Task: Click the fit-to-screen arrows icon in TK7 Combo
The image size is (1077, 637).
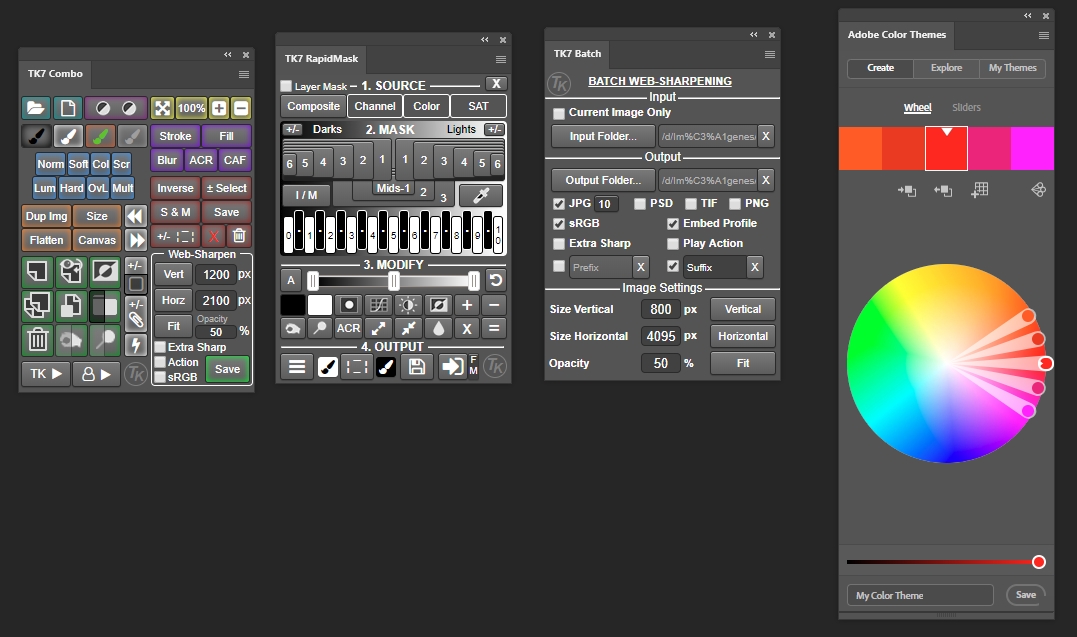Action: click(x=162, y=108)
